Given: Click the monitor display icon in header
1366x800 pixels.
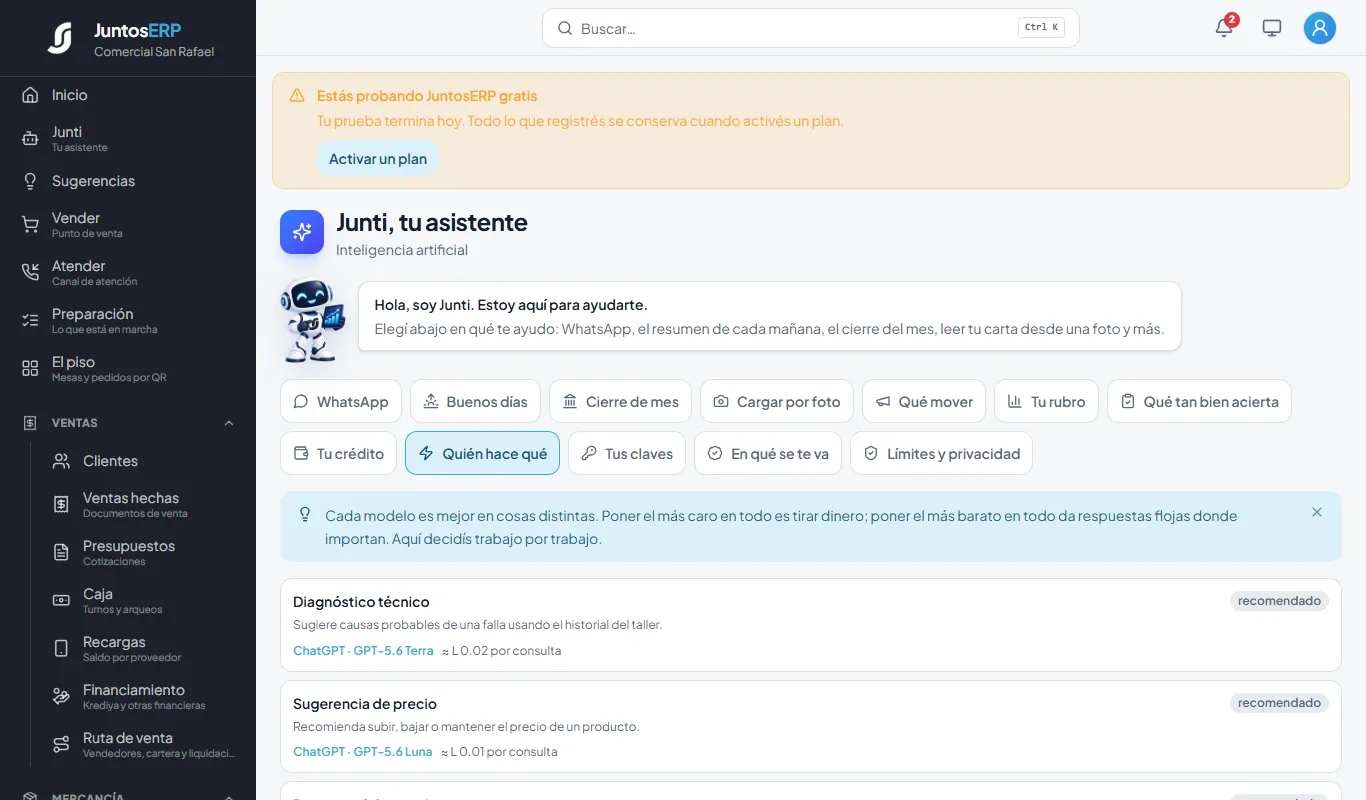Looking at the screenshot, I should tap(1272, 28).
